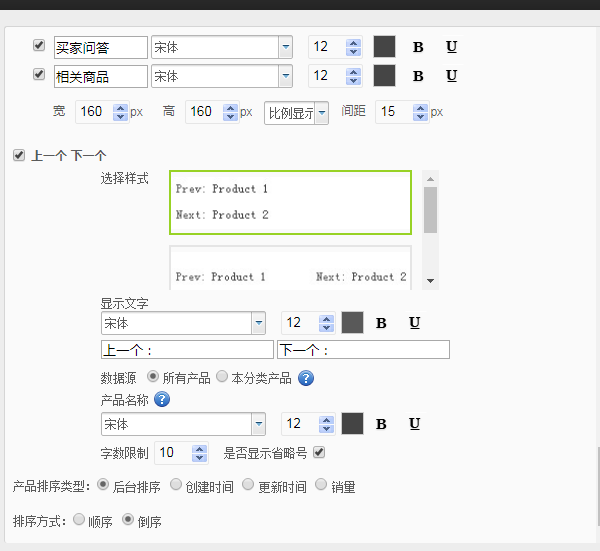This screenshot has width=600, height=551.
Task: Toggle bold for 显示文字 font
Action: click(x=381, y=323)
